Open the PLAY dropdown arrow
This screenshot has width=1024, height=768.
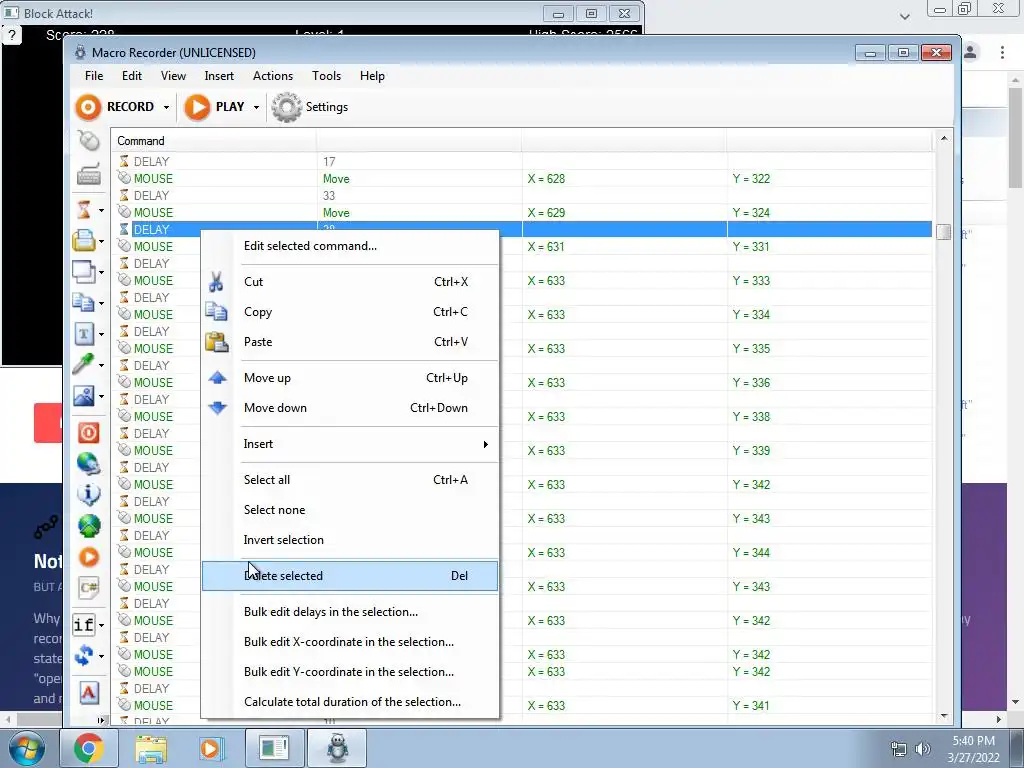click(x=256, y=107)
